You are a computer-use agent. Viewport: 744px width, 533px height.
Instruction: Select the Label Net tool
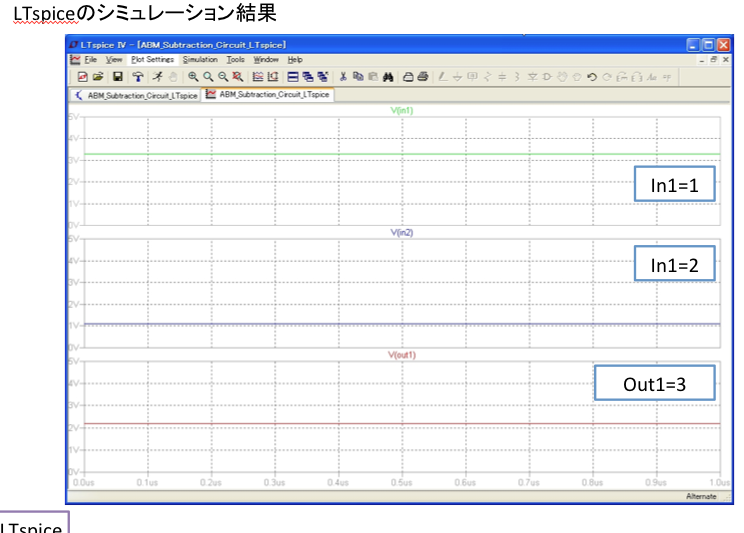pyautogui.click(x=473, y=76)
